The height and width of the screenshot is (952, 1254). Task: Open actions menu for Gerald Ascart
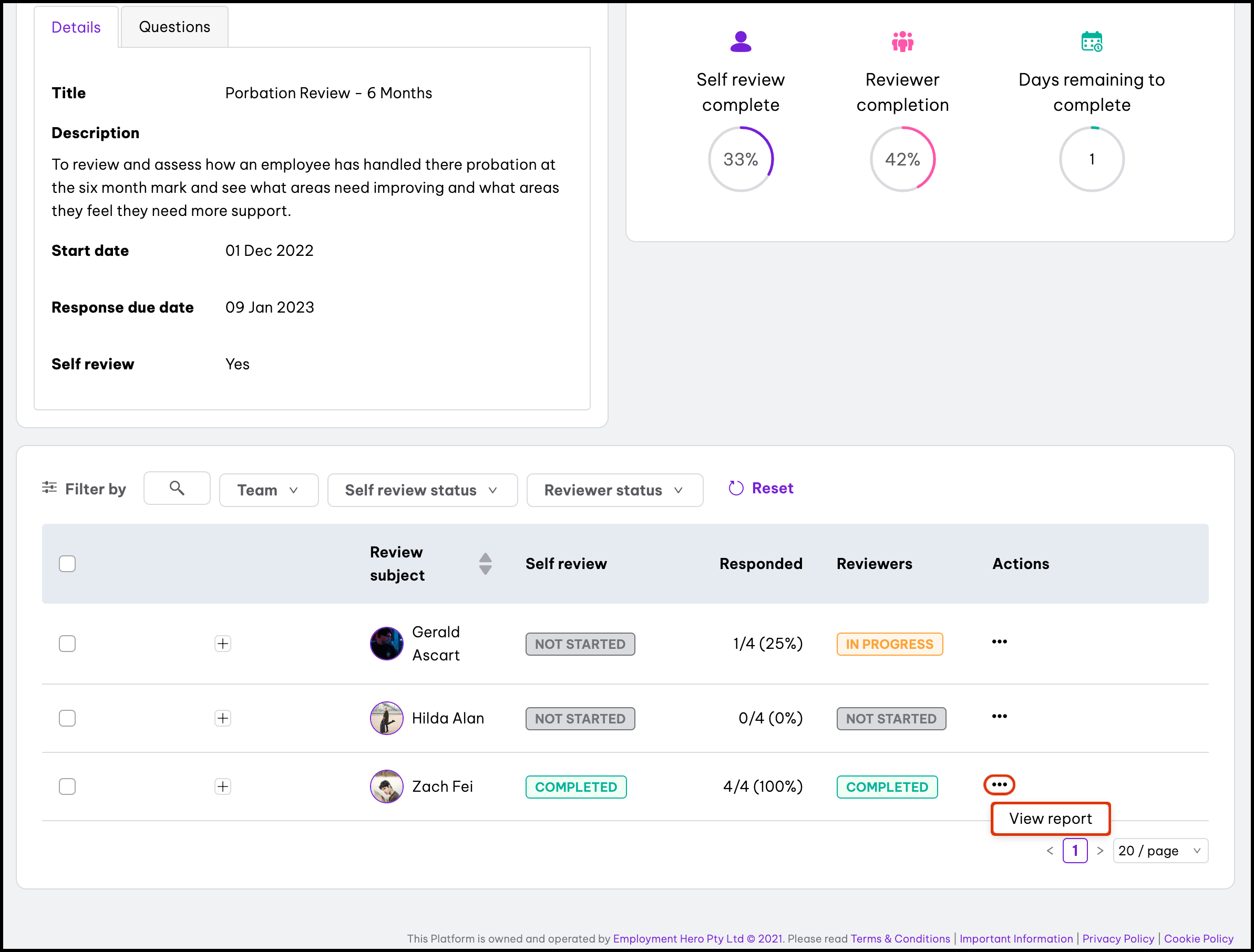click(999, 642)
